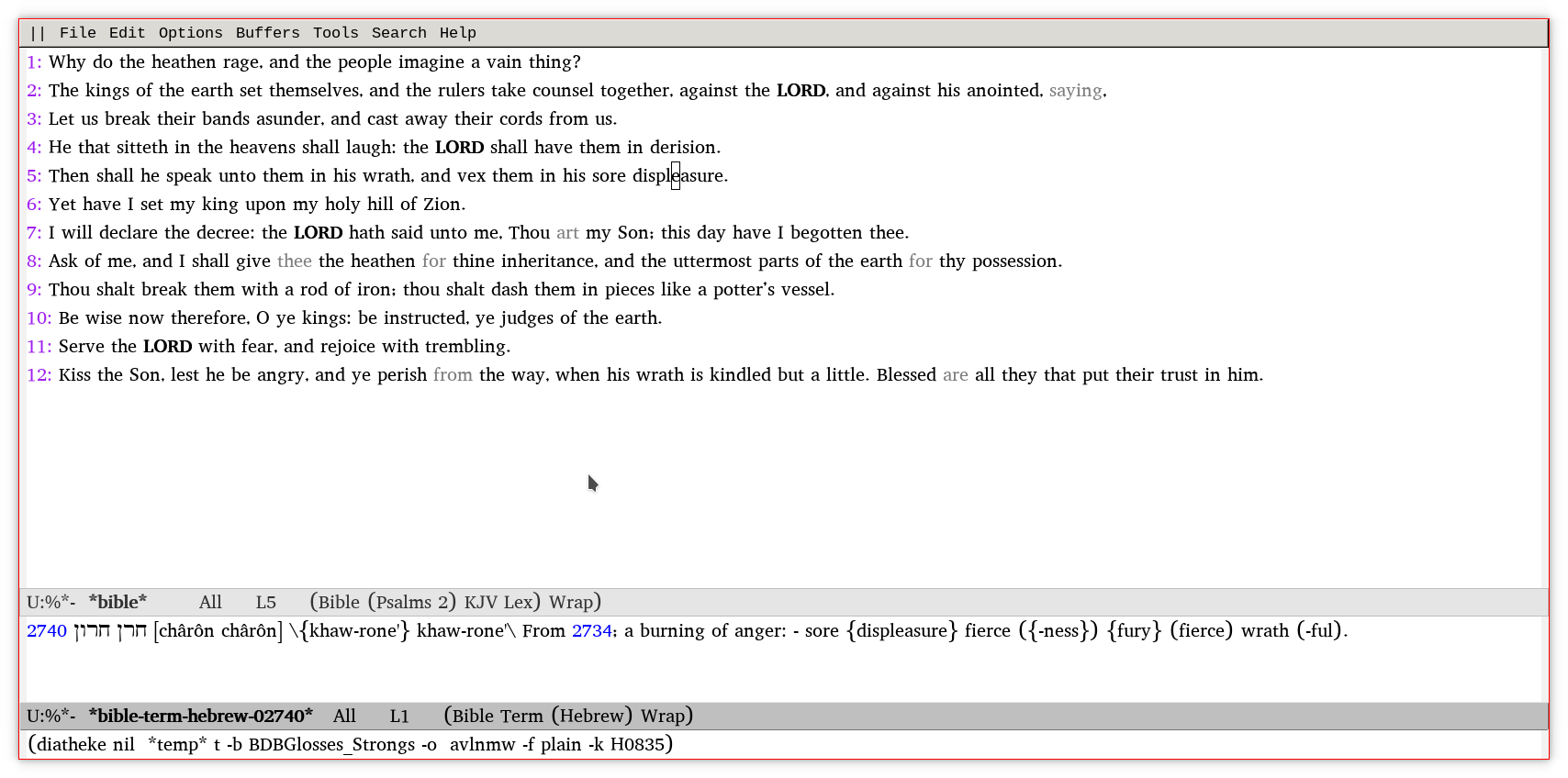Open the File menu
The height and width of the screenshot is (778, 1568).
click(77, 33)
